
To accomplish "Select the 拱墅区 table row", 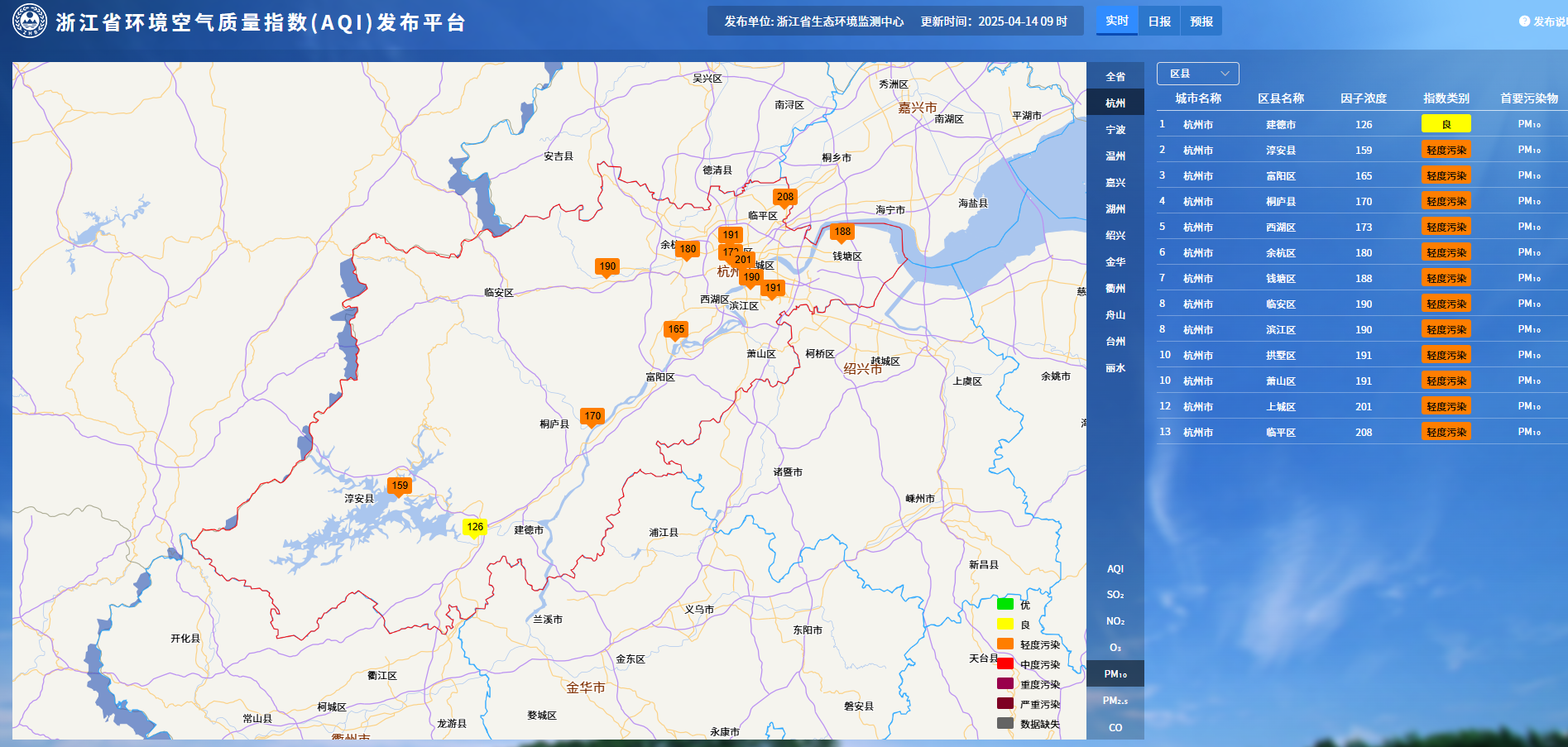I will 1362,355.
